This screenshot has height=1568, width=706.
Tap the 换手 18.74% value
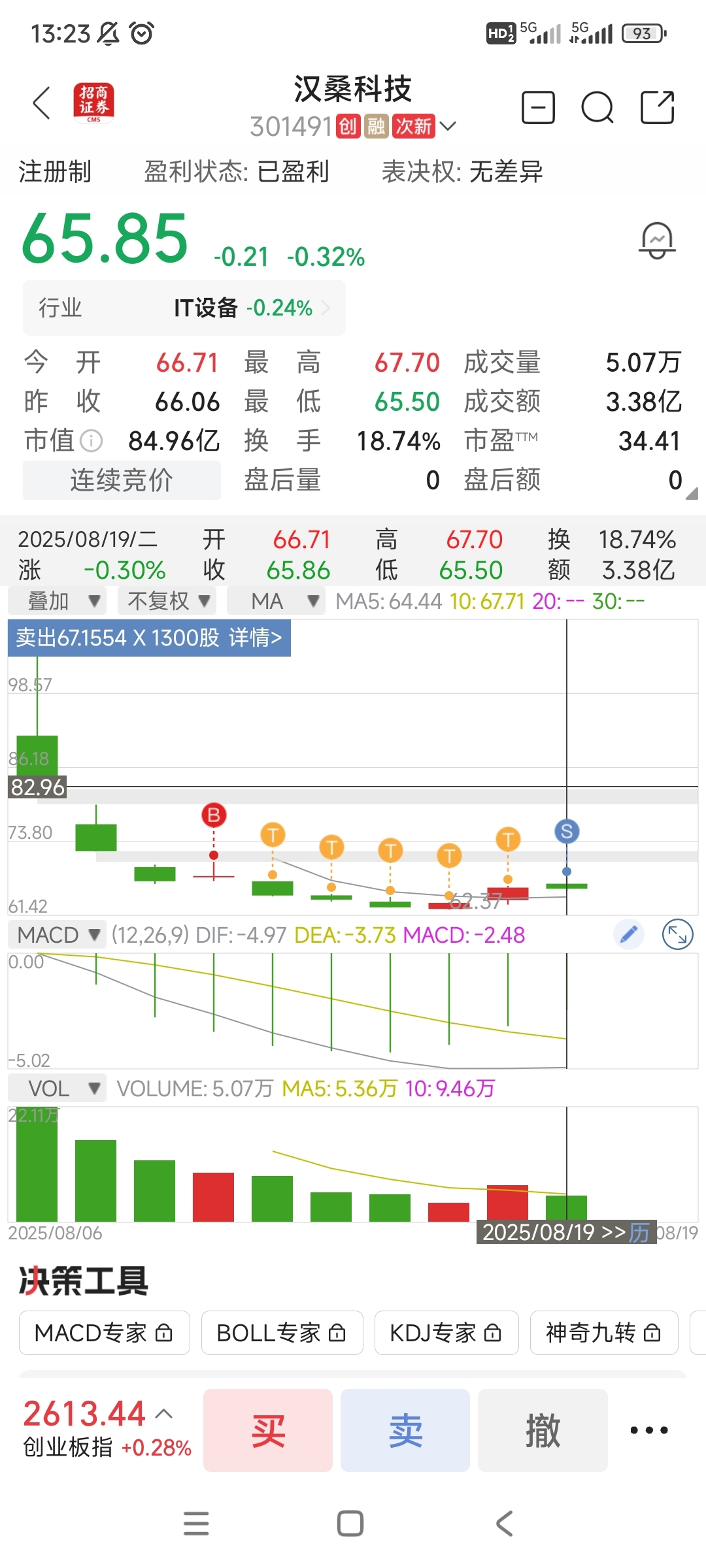point(398,441)
